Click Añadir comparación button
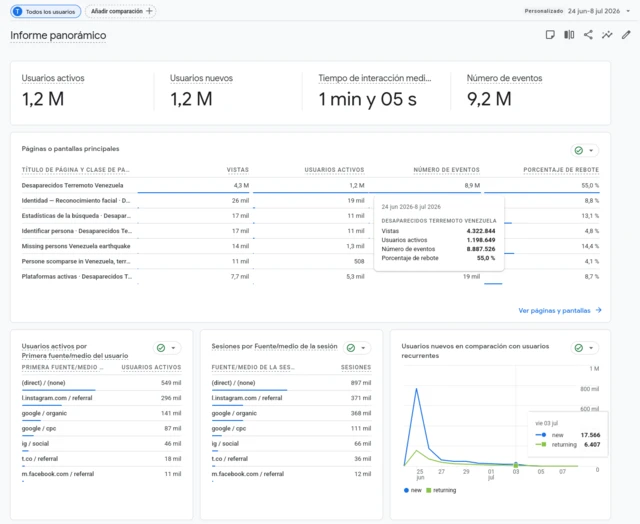The height and width of the screenshot is (524, 640). 120,11
